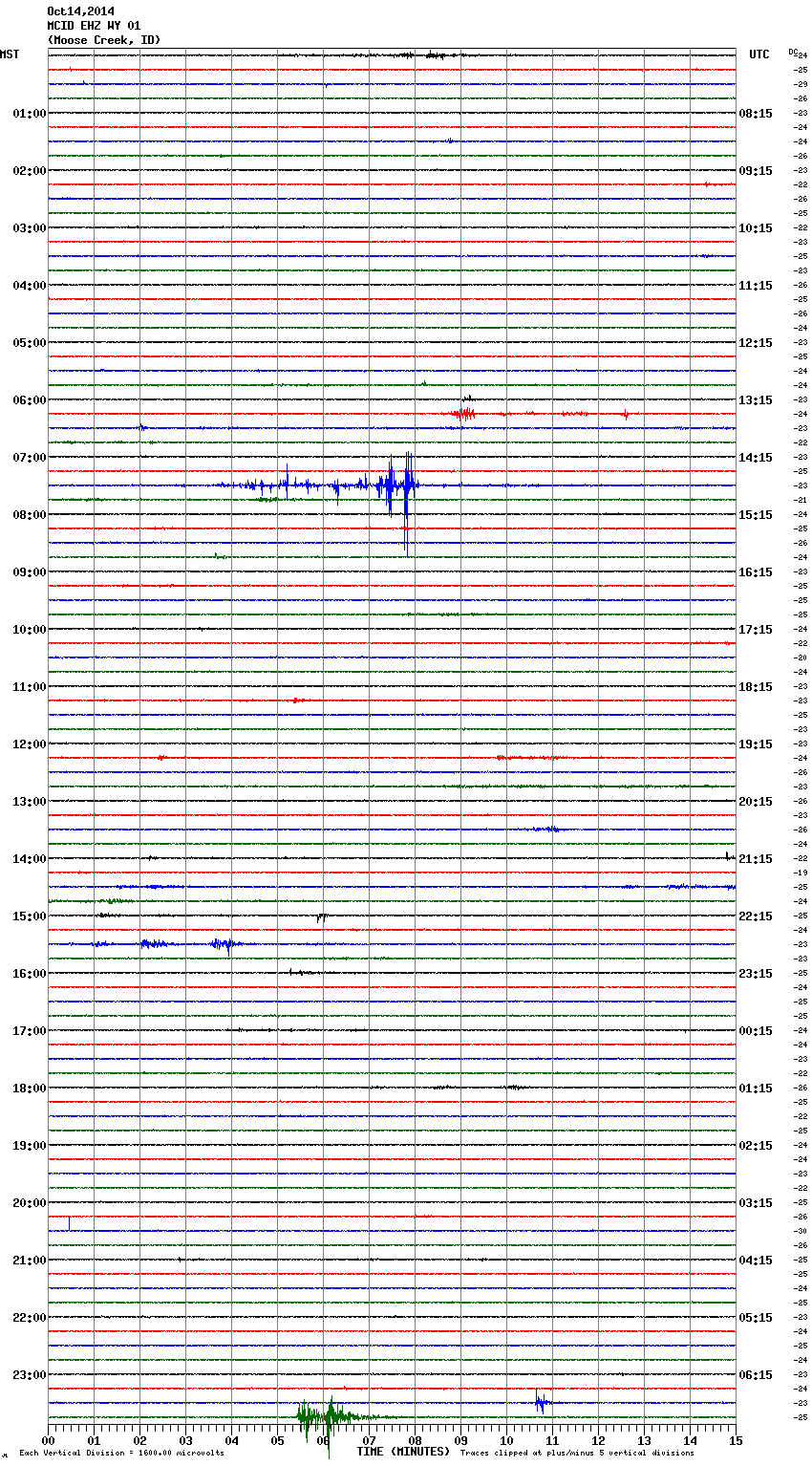Click the '02:15' UTC time label
The width and height of the screenshot is (812, 1466).
coord(756,1146)
